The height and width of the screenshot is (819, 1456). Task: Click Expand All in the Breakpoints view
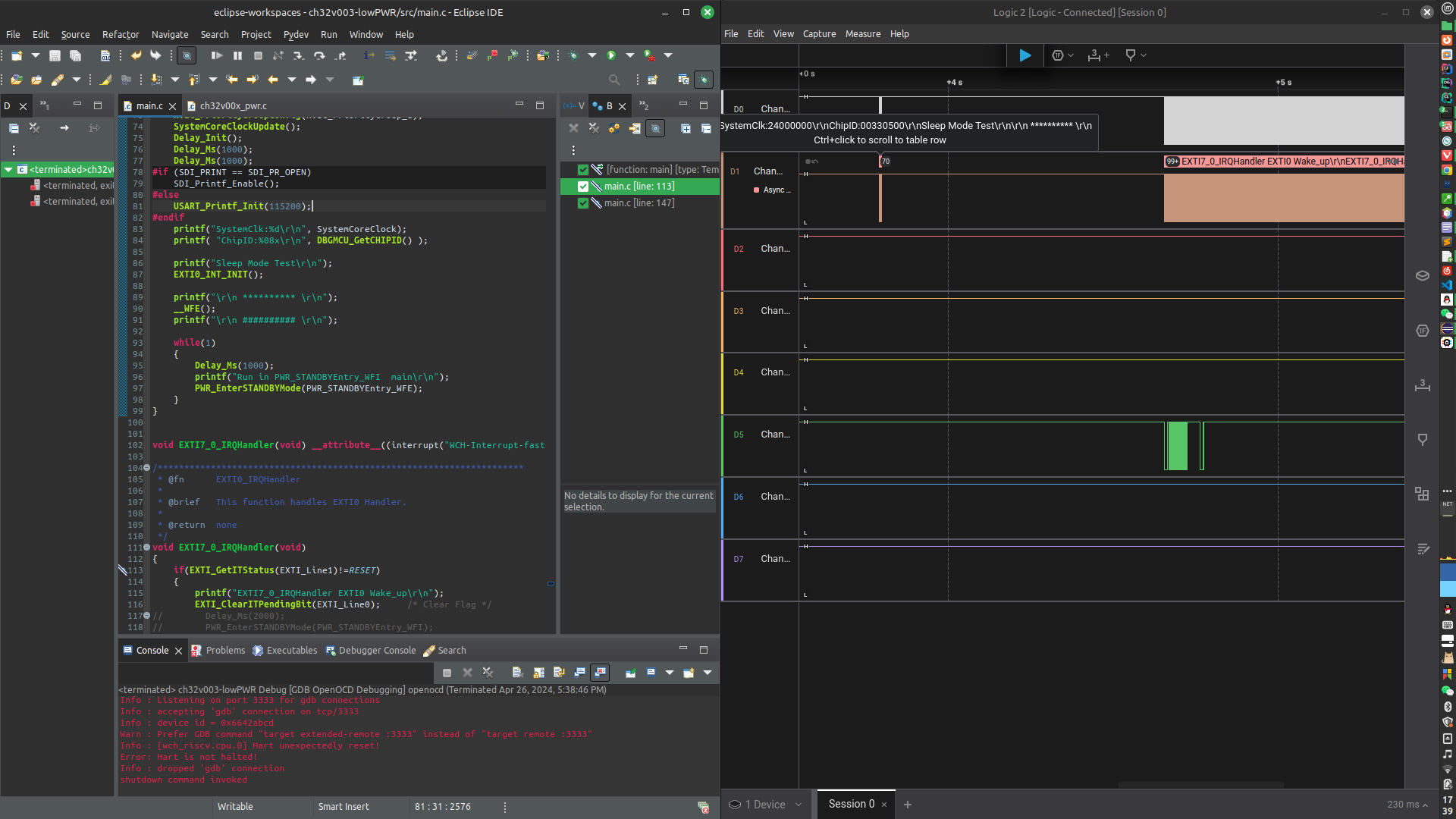pos(686,128)
